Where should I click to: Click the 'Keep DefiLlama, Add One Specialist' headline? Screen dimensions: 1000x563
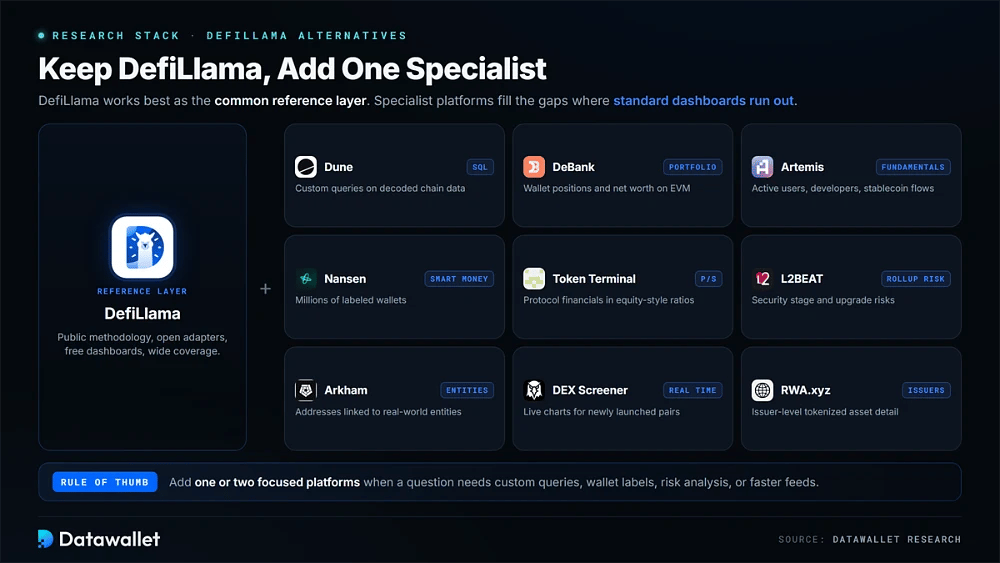292,69
